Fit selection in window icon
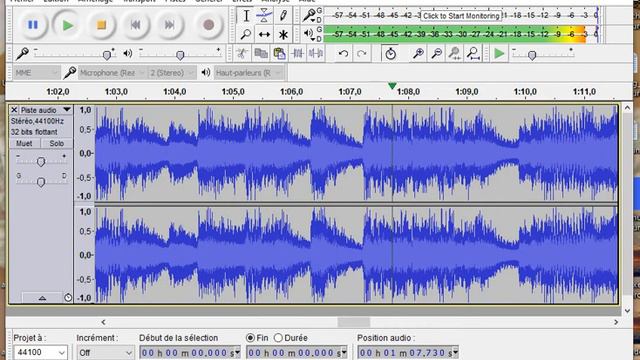This screenshot has width=640, height=360. 455,53
